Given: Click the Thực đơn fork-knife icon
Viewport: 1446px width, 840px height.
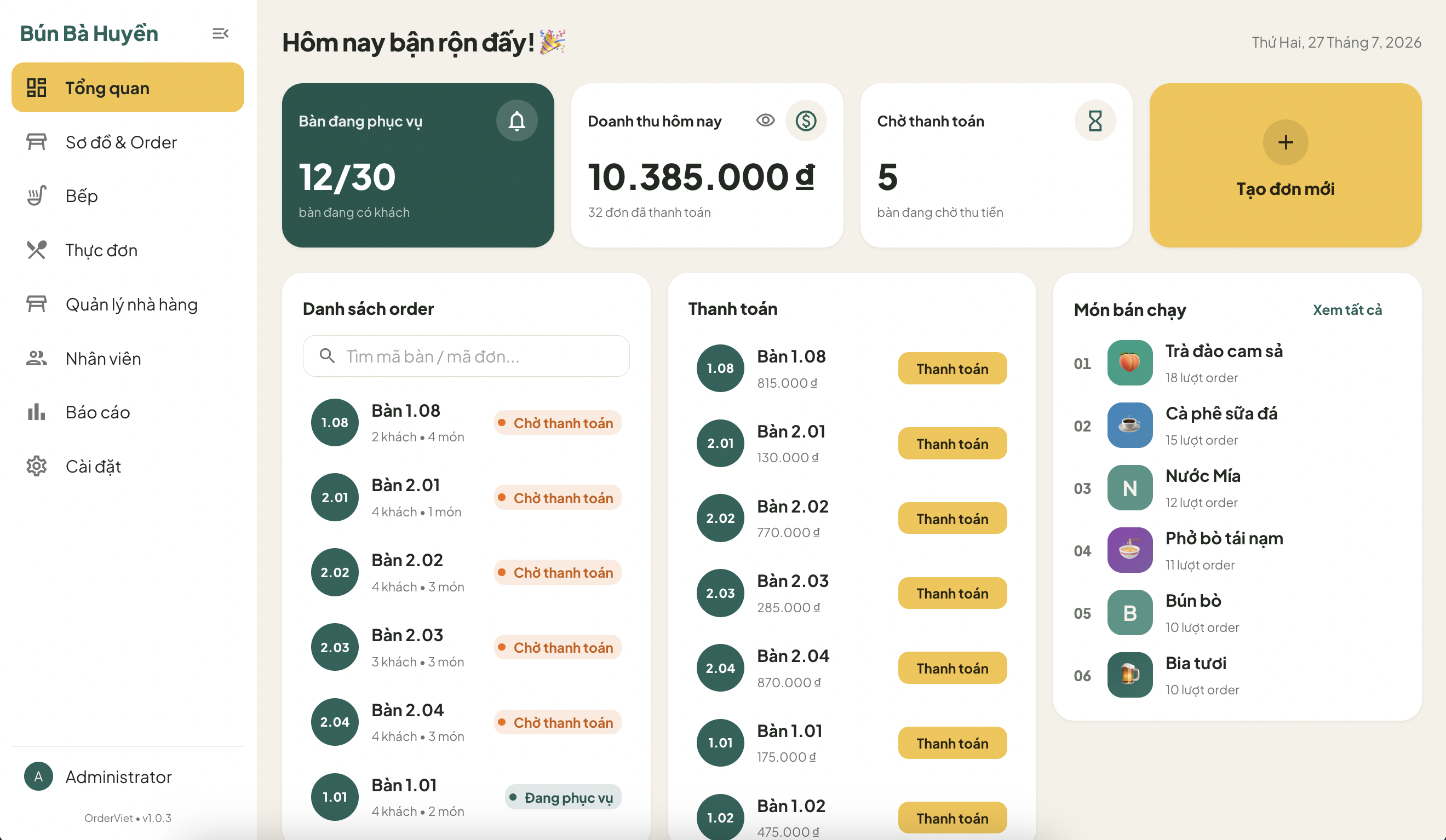Looking at the screenshot, I should click(x=37, y=250).
